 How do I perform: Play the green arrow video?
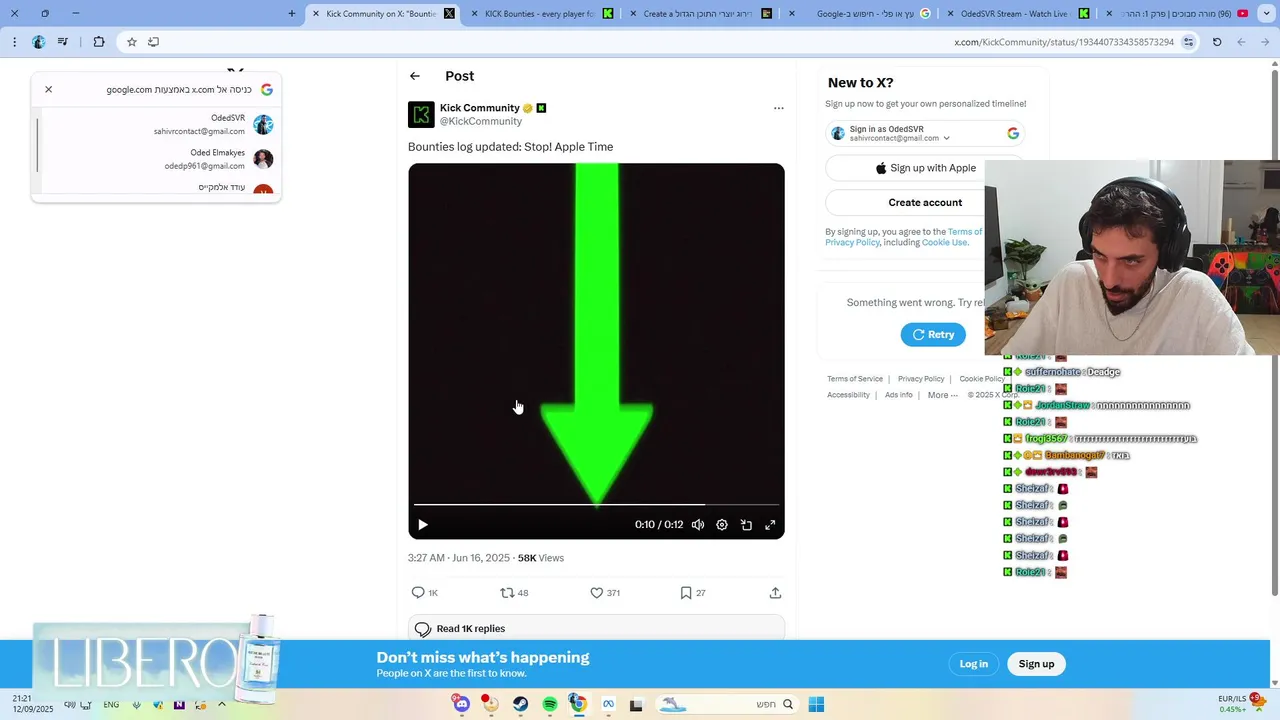[x=423, y=525]
